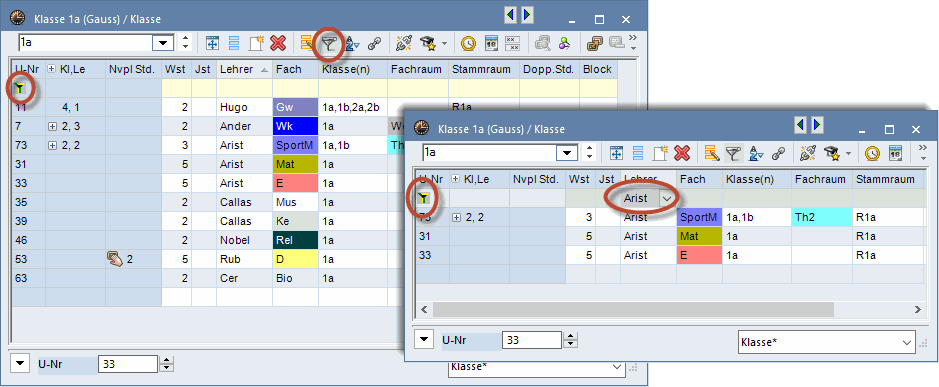Click class selector spinner arrows in back window
The height and width of the screenshot is (387, 939).
click(186, 43)
